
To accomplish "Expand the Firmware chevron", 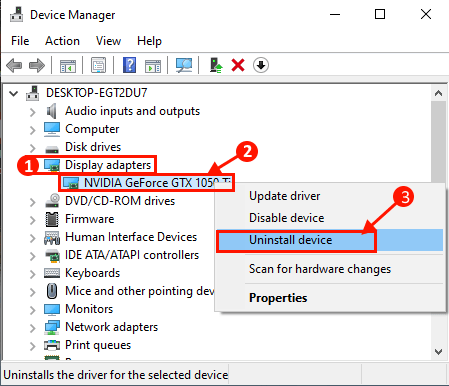I will [x=32, y=220].
